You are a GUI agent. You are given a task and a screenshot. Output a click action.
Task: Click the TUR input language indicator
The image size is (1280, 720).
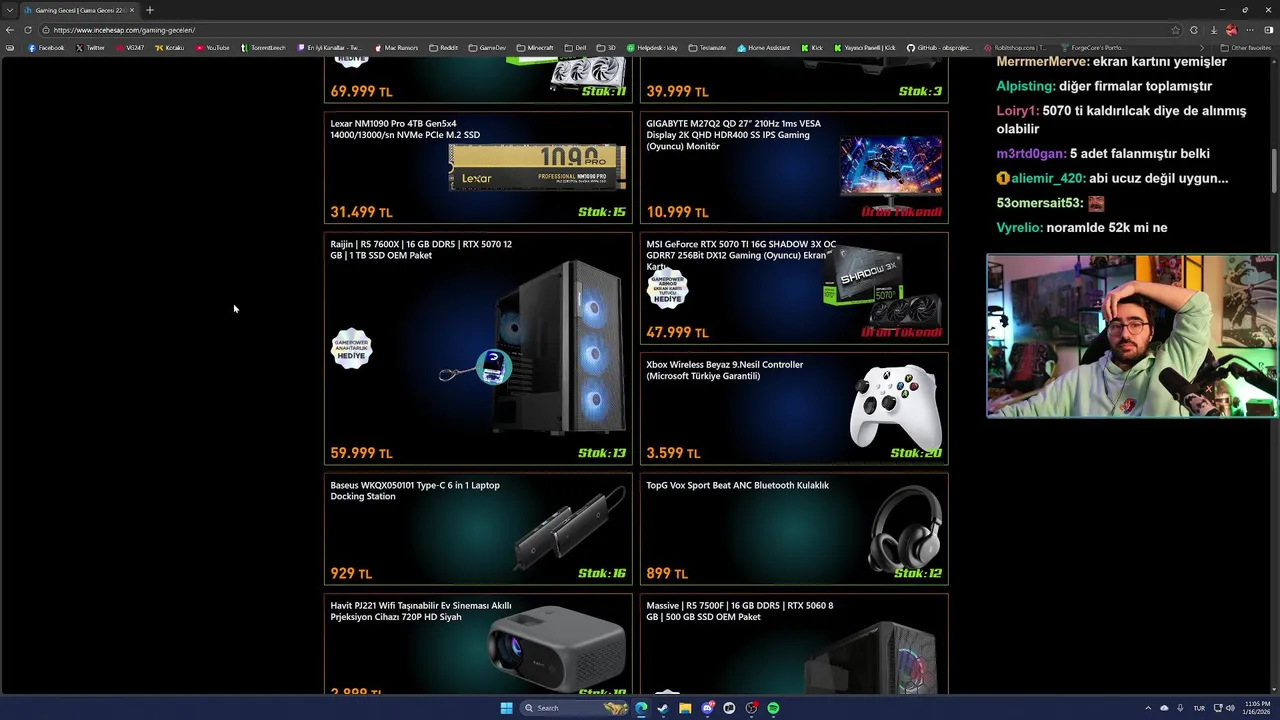click(x=1199, y=708)
